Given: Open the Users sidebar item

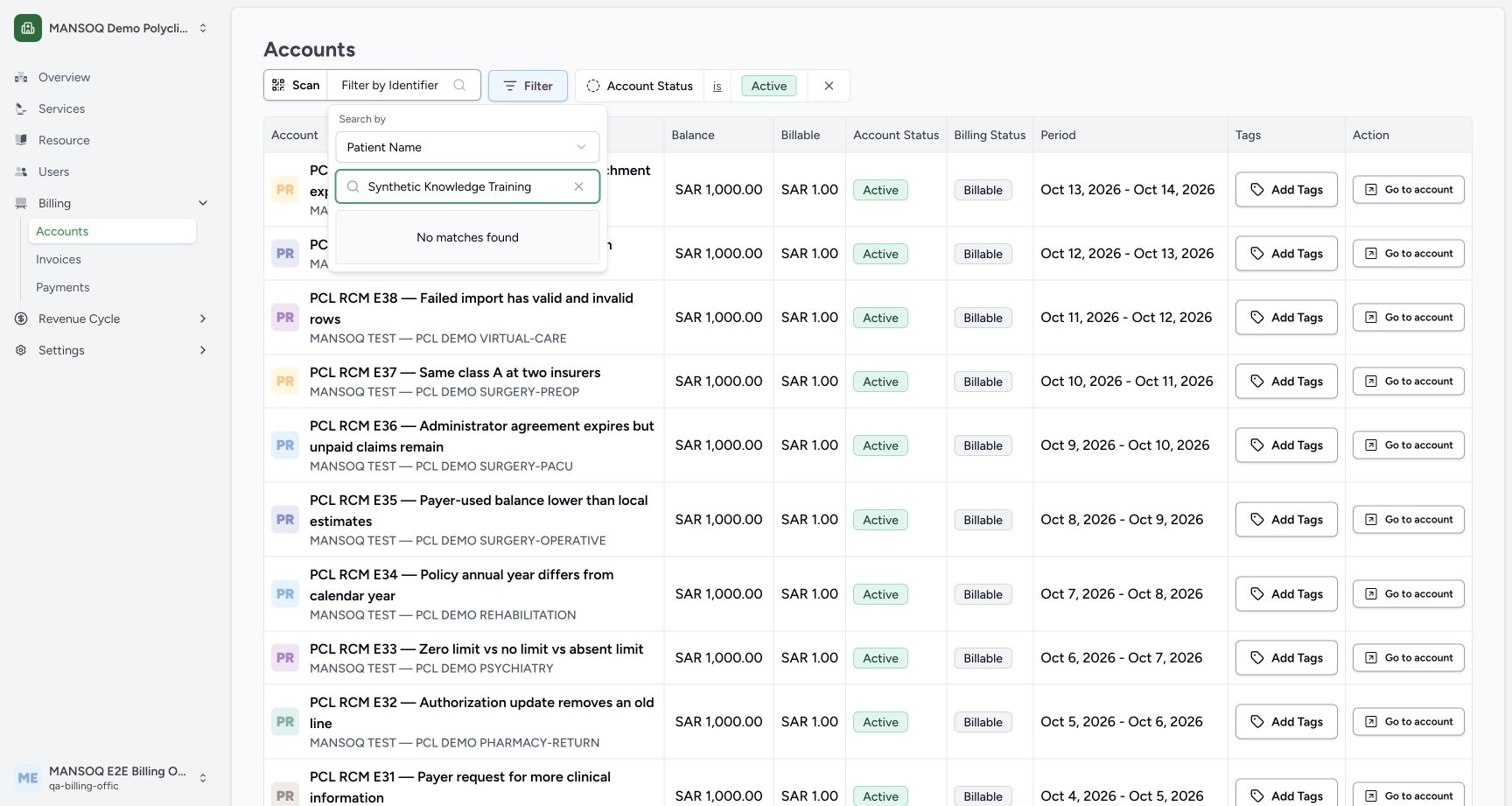Looking at the screenshot, I should coord(53,172).
